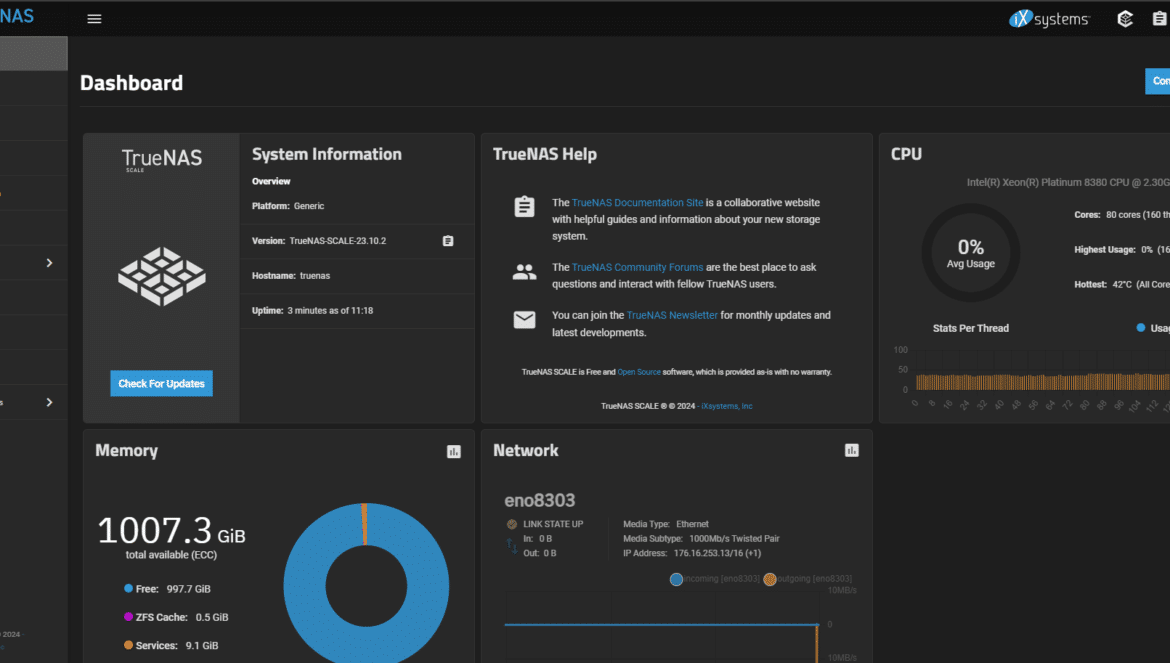The height and width of the screenshot is (663, 1170).
Task: Click Check For Updates button
Action: [x=161, y=383]
